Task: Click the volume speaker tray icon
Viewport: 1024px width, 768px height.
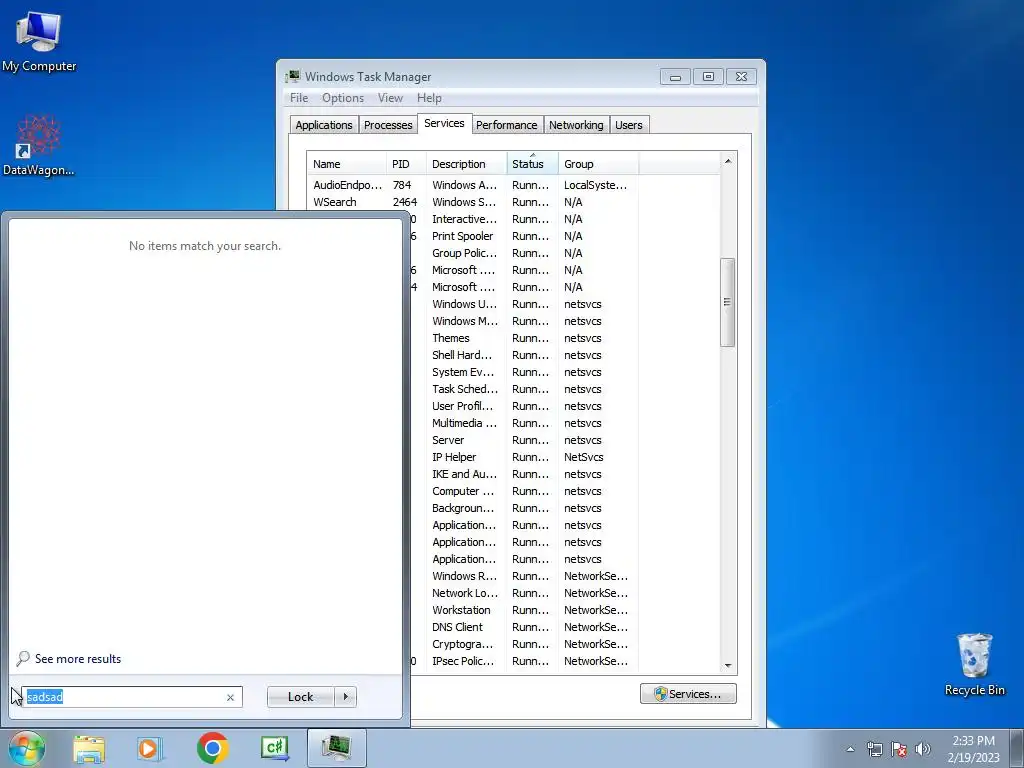Action: tap(923, 749)
